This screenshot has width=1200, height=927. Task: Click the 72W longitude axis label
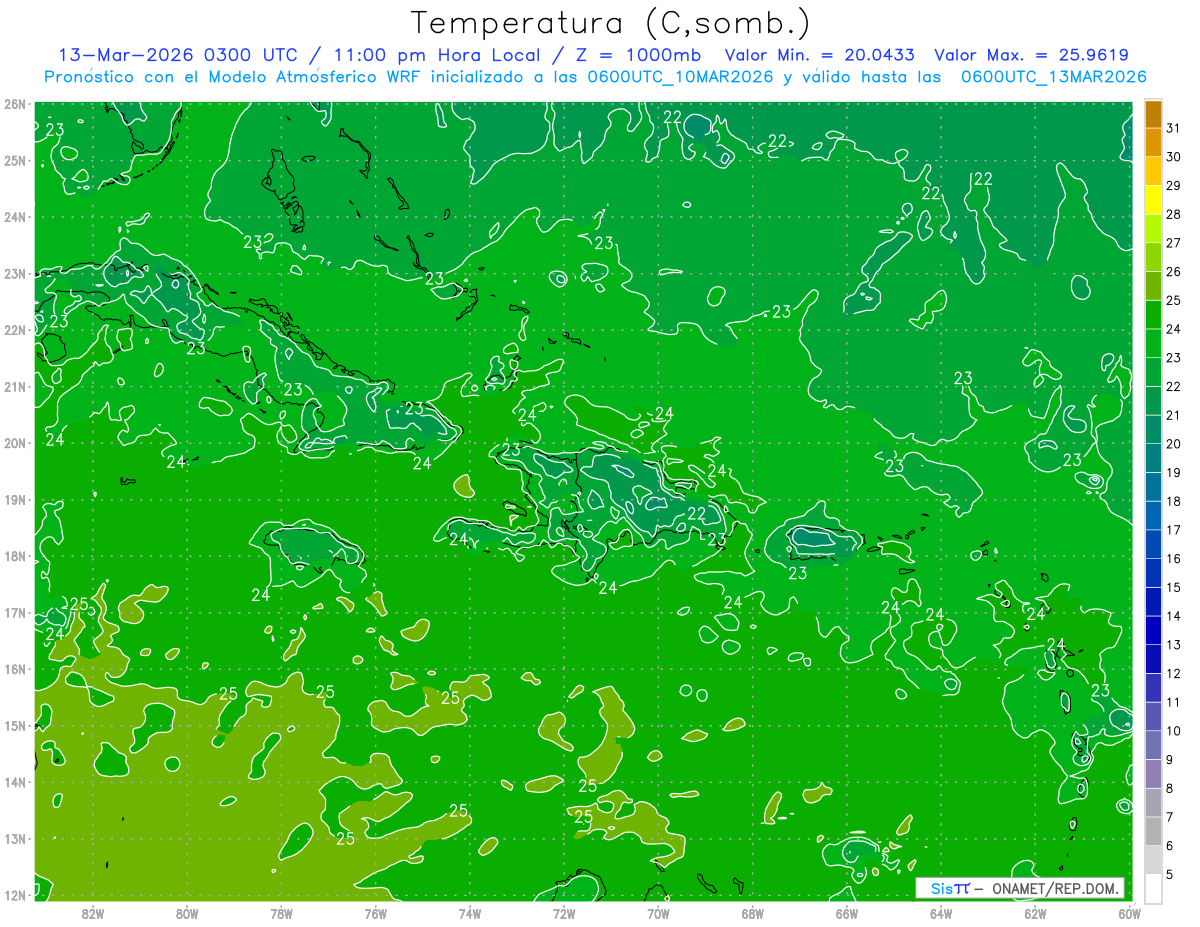564,913
